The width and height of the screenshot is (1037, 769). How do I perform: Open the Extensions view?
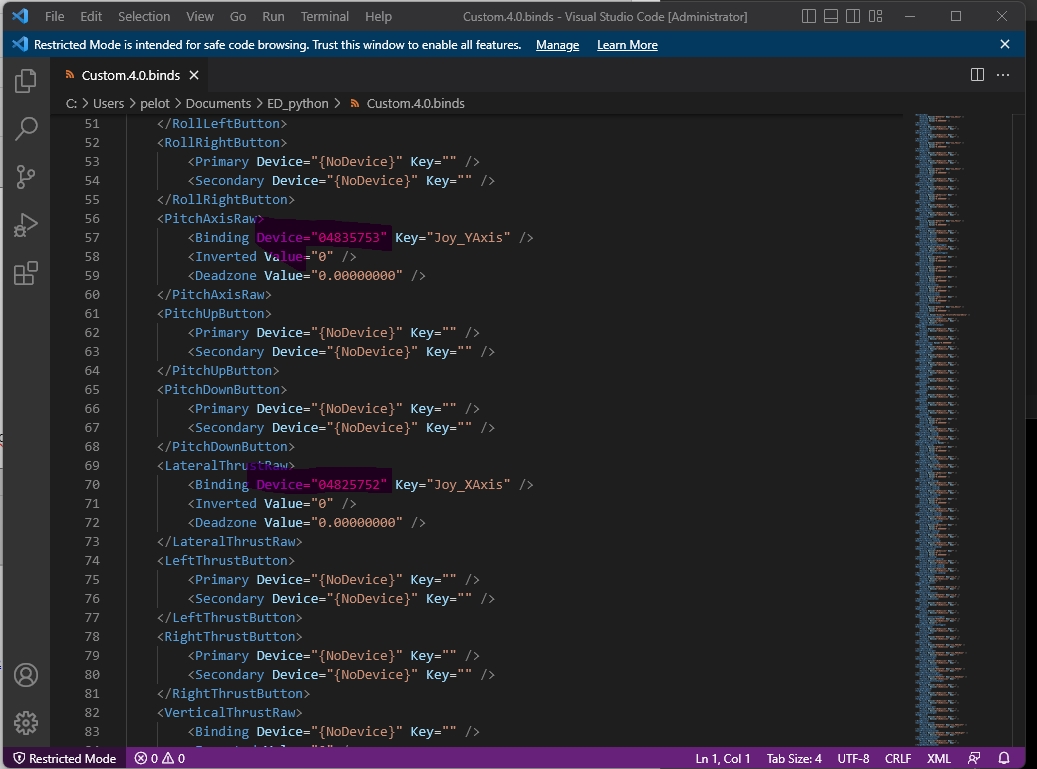26,273
